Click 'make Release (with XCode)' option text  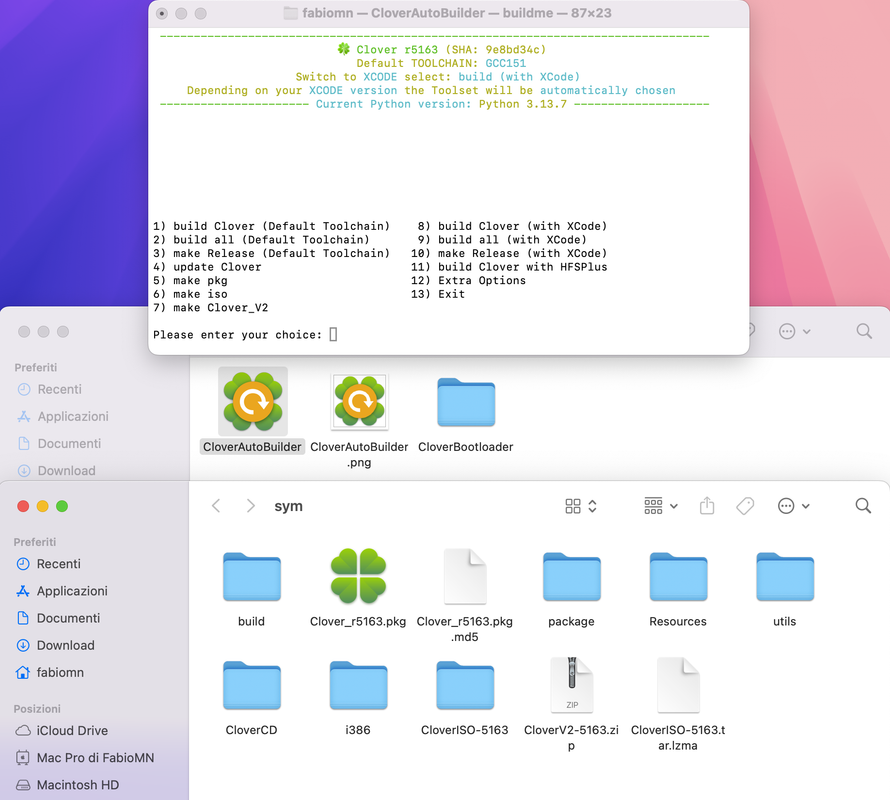tap(522, 253)
